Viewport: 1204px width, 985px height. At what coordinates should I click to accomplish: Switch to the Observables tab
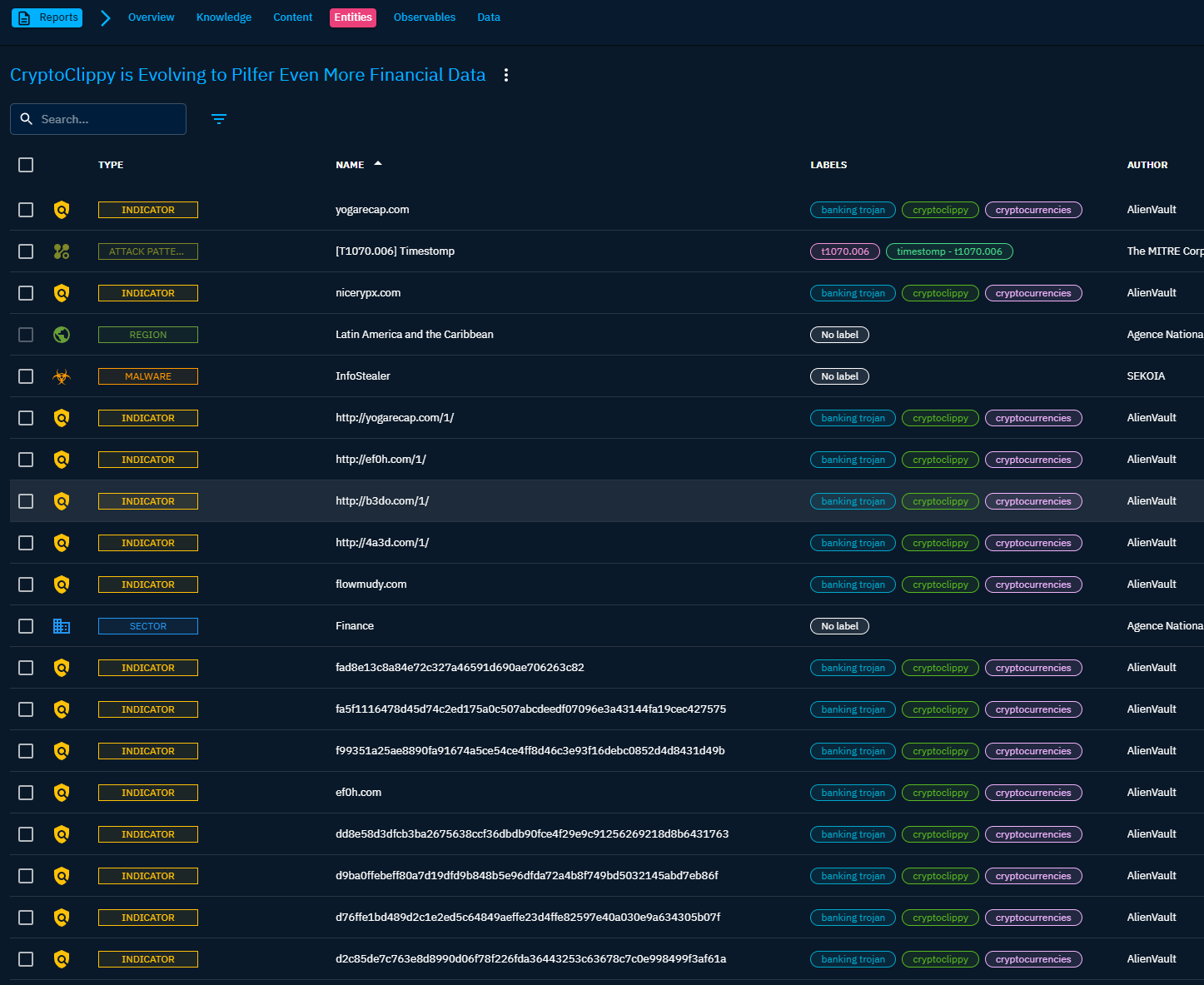pyautogui.click(x=424, y=17)
